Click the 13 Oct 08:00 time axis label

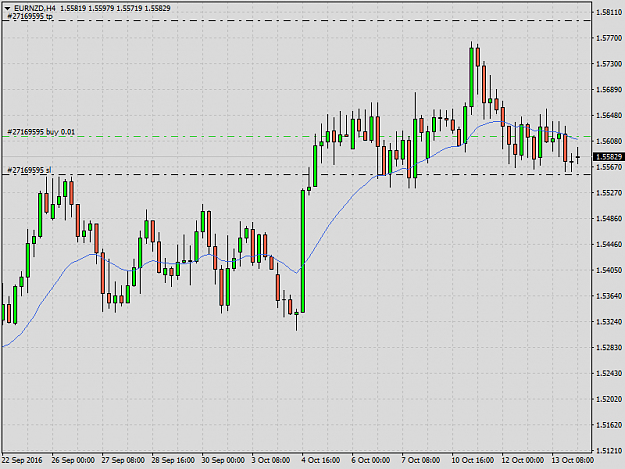click(572, 460)
